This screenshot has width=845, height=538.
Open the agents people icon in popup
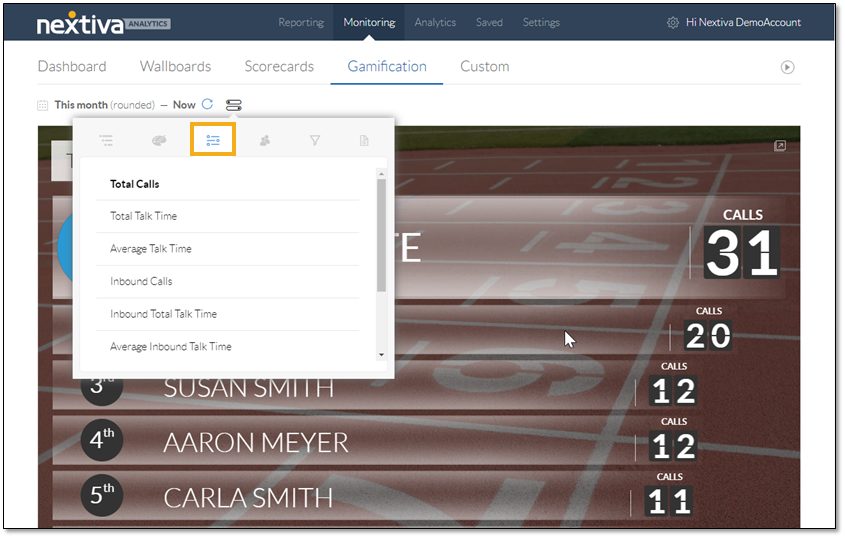pyautogui.click(x=265, y=141)
